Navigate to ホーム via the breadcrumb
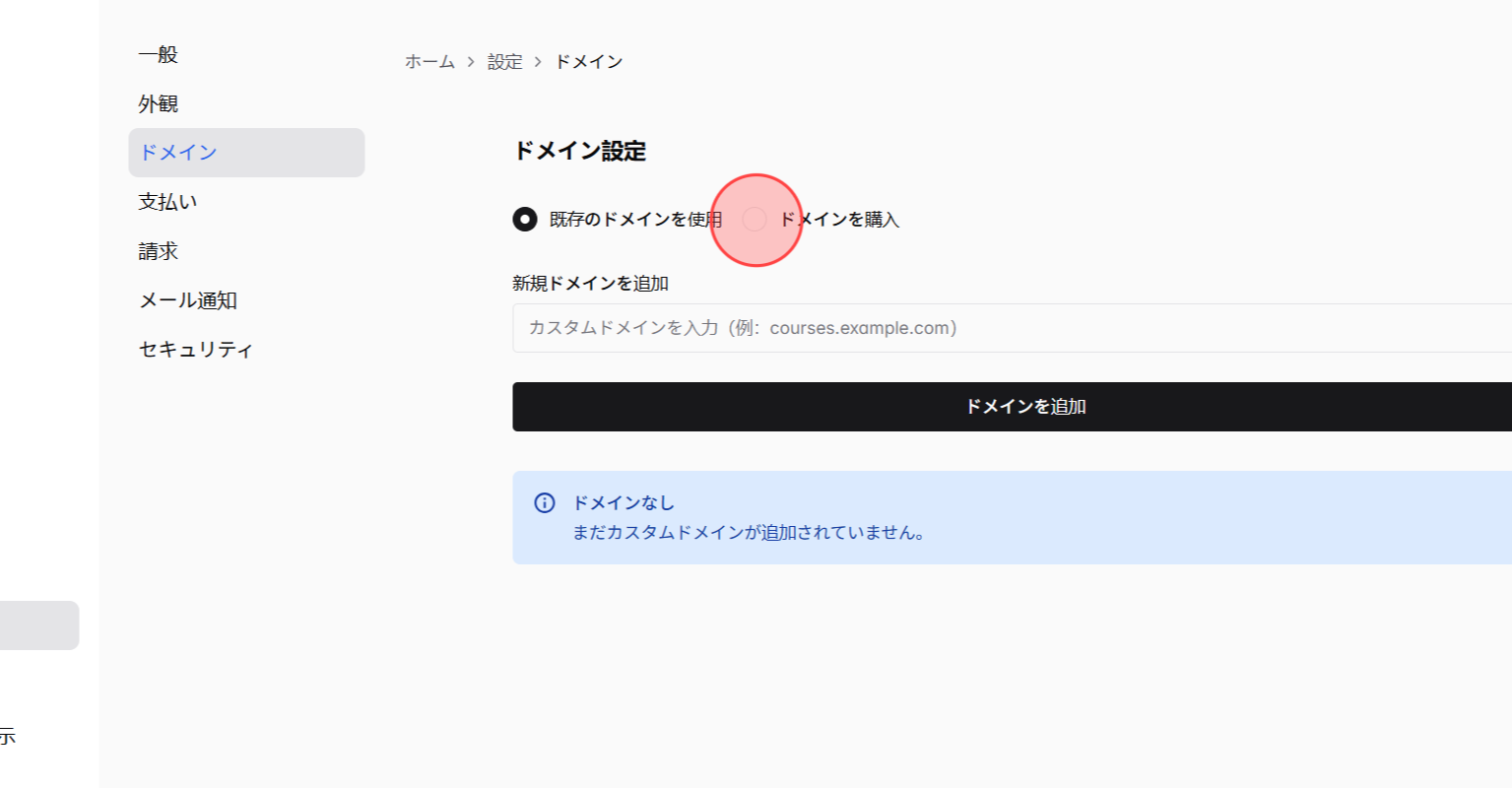The image size is (1512, 788). [x=429, y=60]
